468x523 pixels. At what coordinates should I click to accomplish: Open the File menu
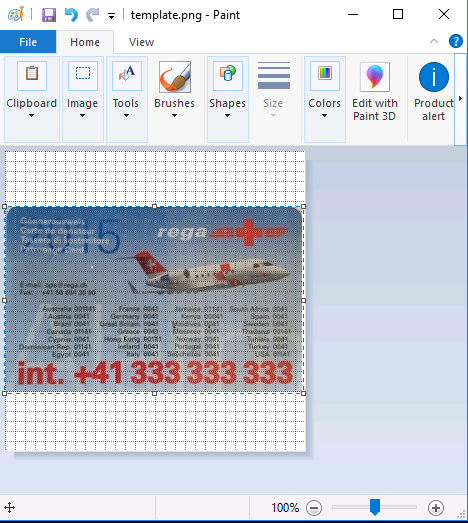pos(28,42)
